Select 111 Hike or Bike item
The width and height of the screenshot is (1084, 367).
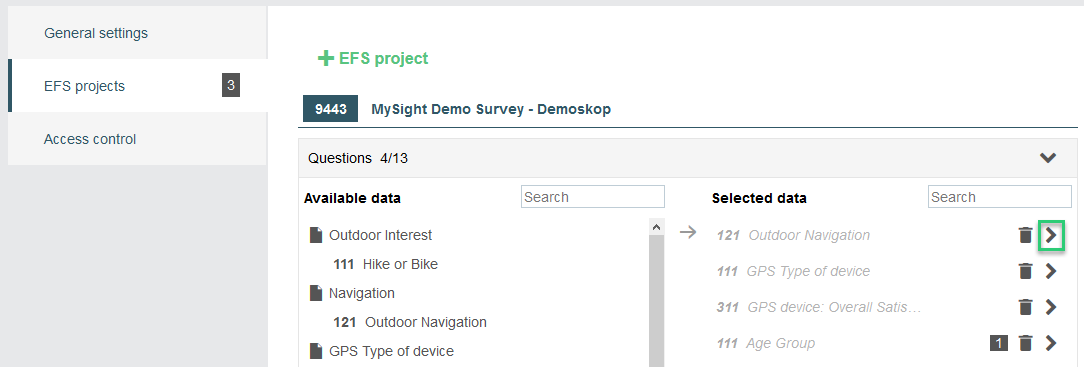(x=385, y=264)
